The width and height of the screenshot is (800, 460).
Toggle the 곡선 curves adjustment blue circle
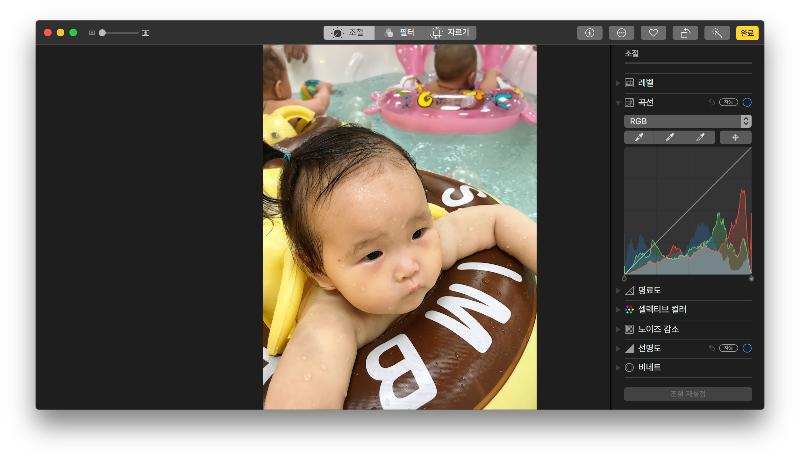click(x=747, y=103)
